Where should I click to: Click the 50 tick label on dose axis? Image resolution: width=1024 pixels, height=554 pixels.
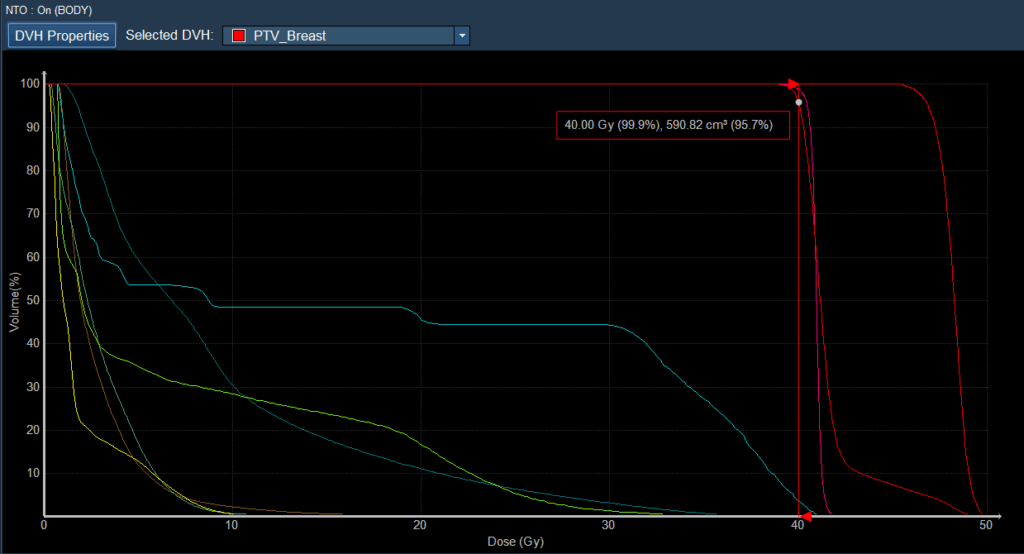986,526
